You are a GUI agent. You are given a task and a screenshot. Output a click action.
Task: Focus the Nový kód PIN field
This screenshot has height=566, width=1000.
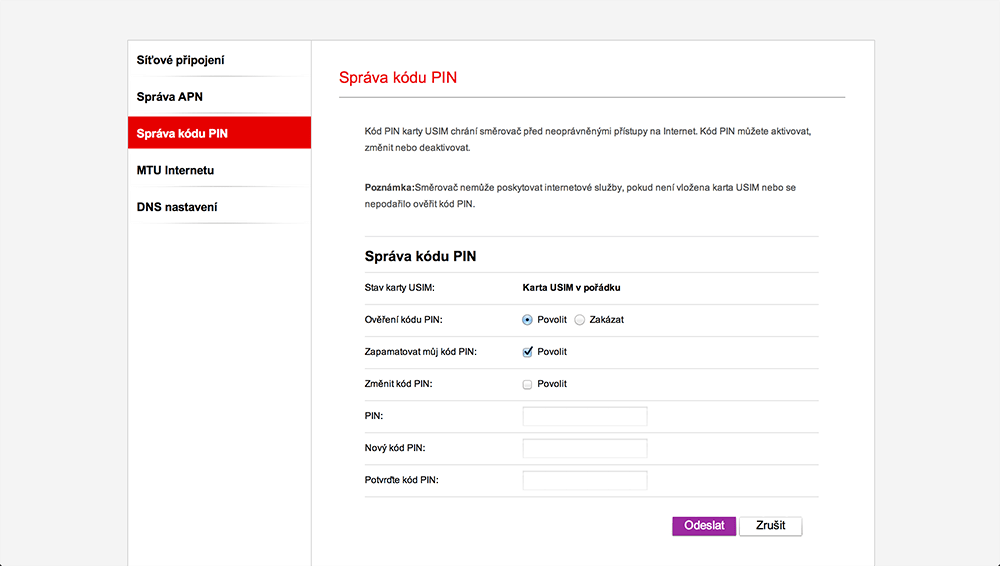coord(585,448)
